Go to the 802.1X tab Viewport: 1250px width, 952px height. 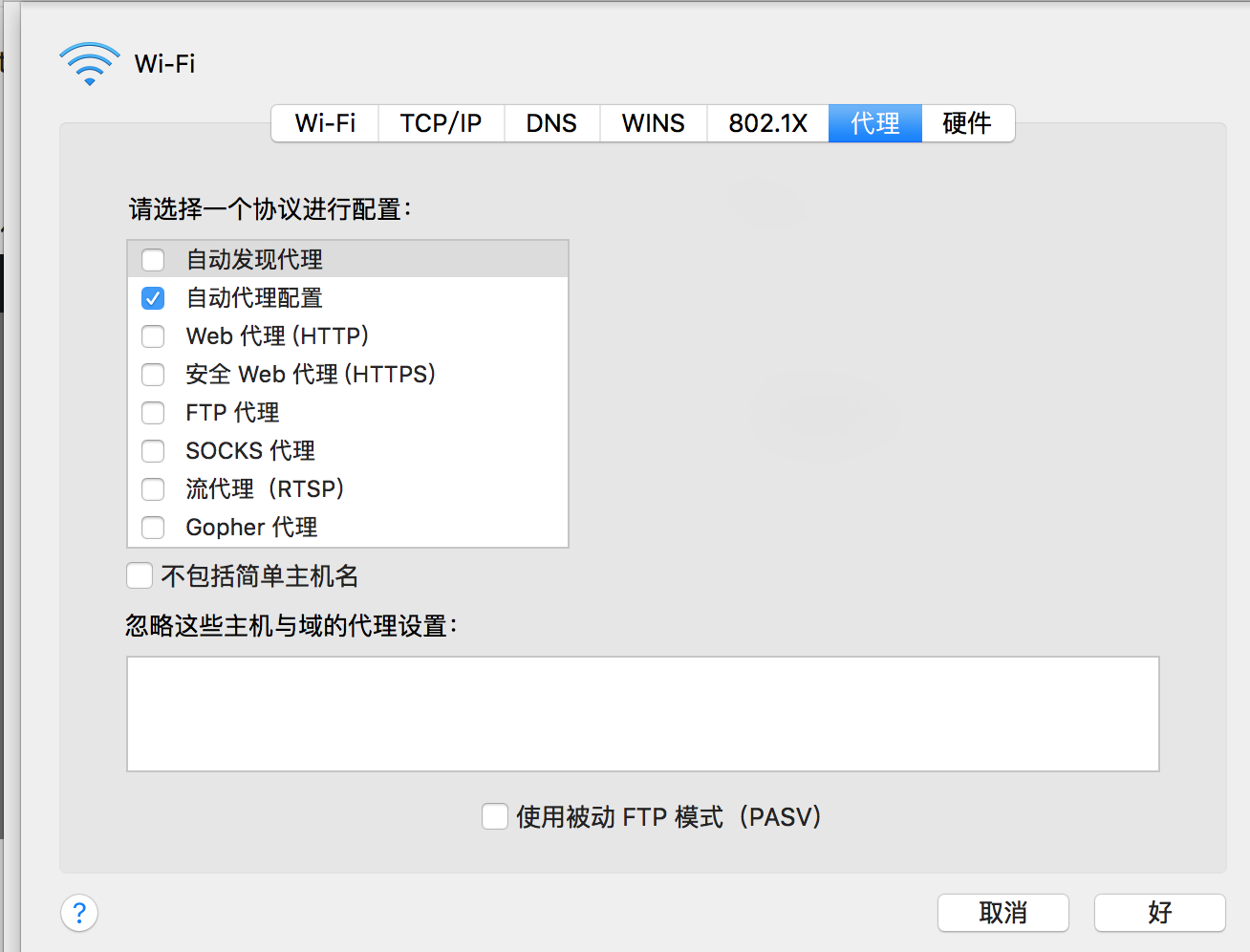click(x=767, y=123)
